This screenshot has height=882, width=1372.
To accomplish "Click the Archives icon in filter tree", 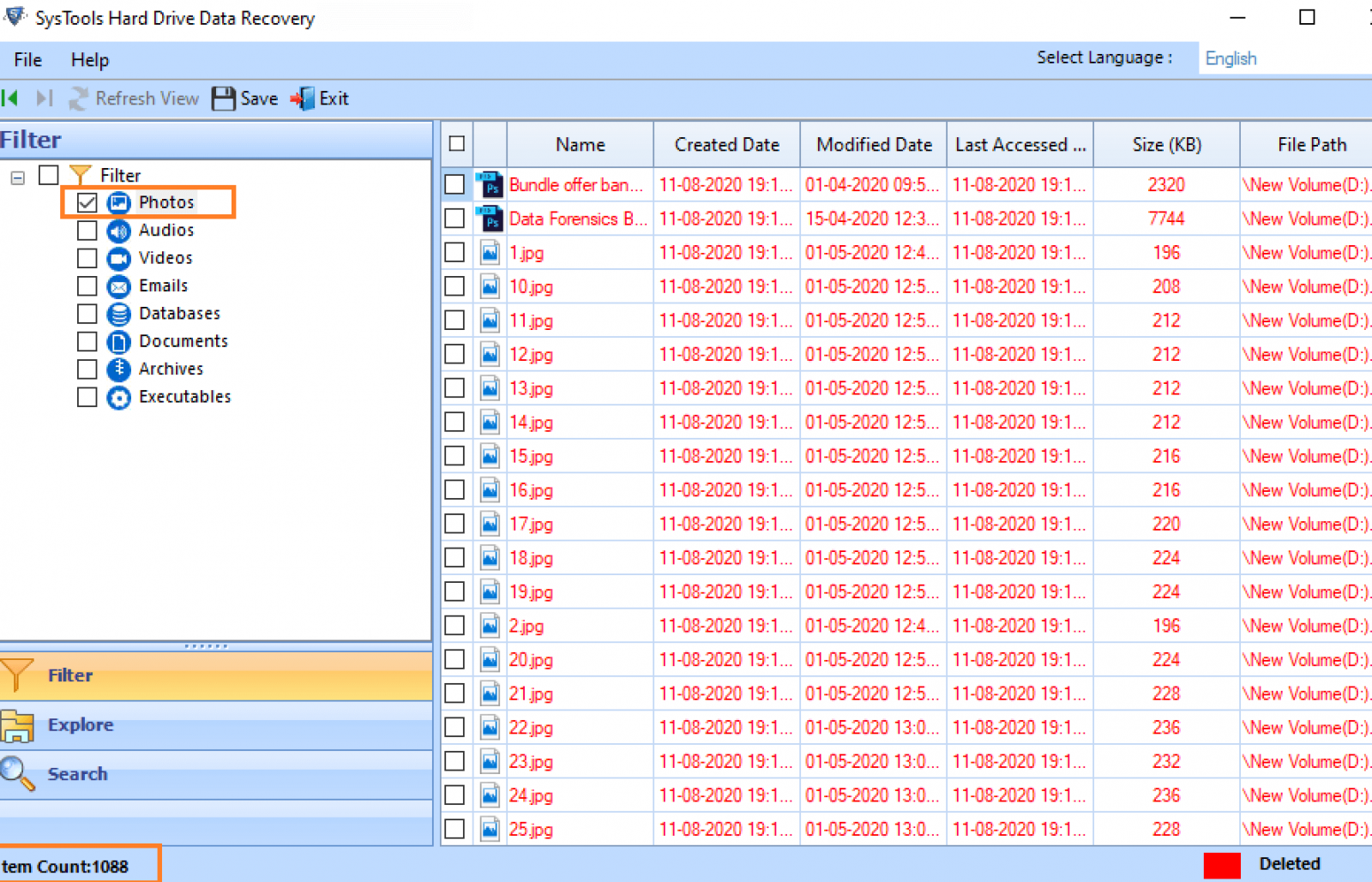I will pos(118,369).
